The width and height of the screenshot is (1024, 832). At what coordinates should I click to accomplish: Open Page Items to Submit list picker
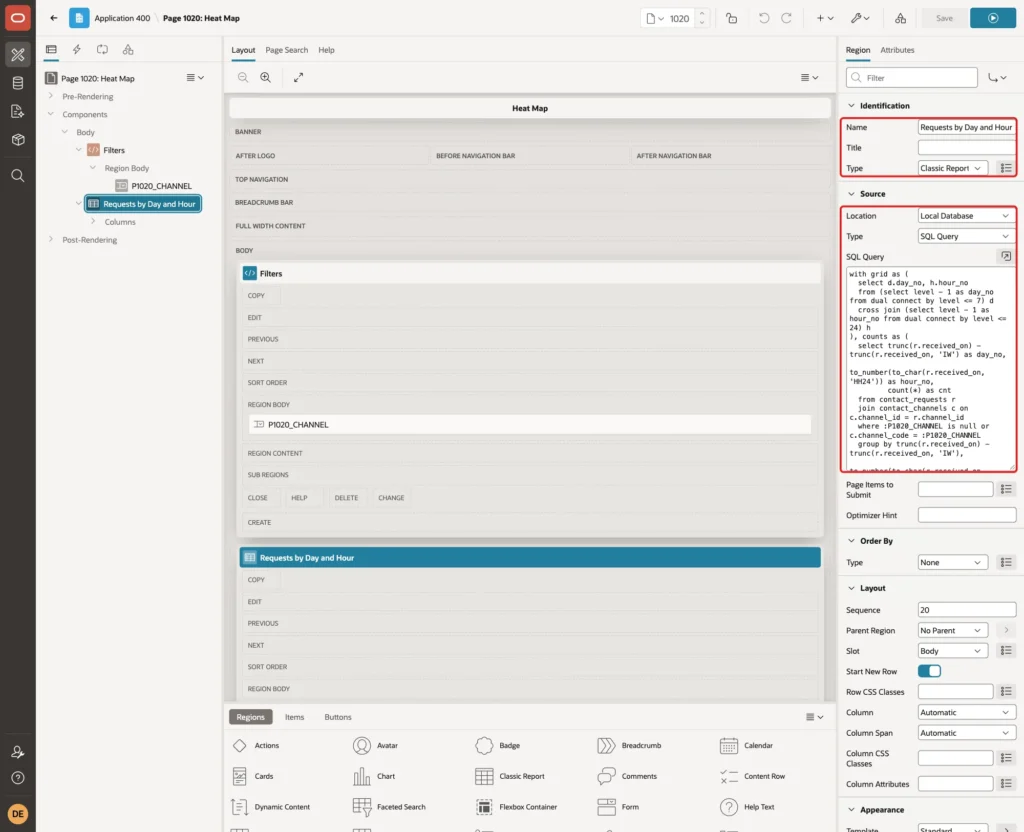point(1006,489)
